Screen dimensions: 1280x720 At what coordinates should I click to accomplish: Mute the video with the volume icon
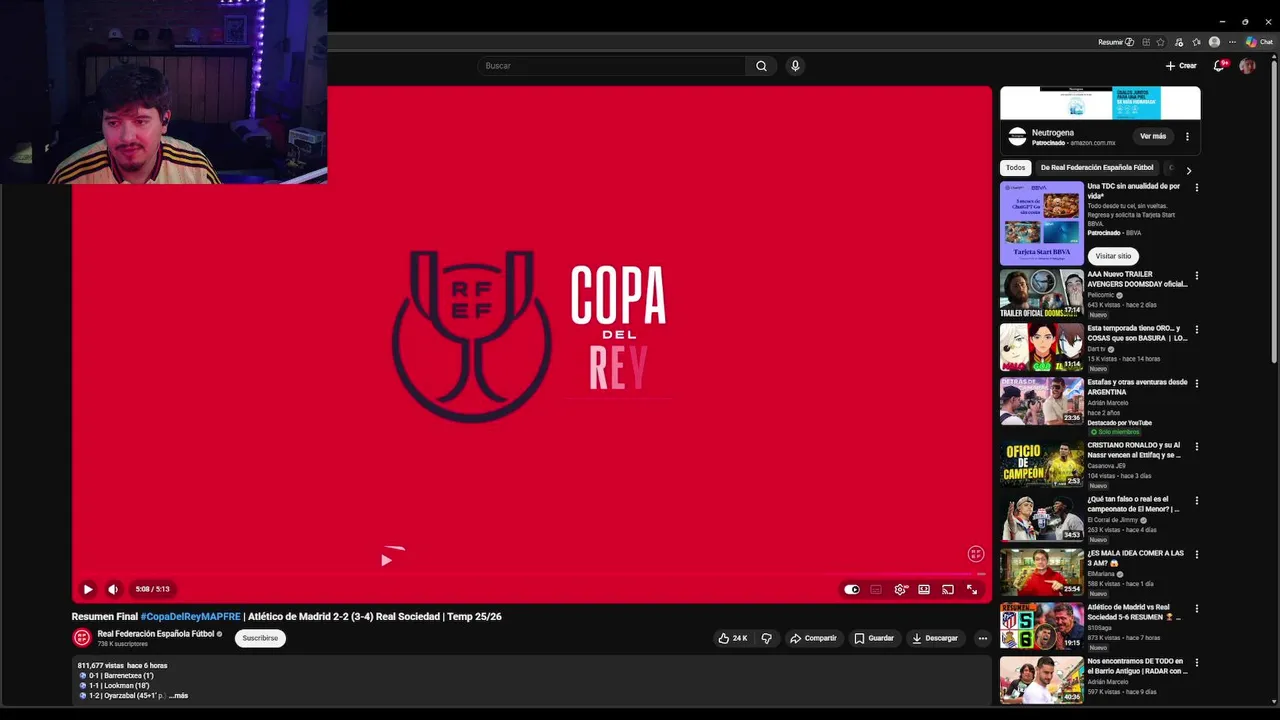113,589
